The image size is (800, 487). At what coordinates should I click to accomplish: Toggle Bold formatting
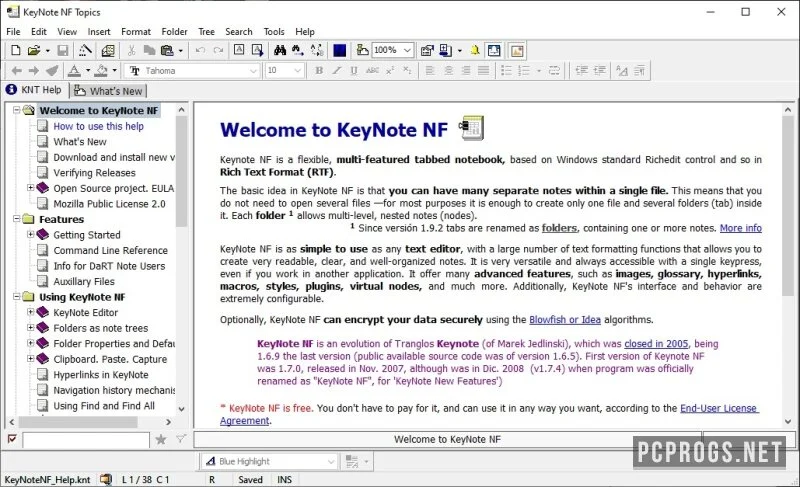[319, 70]
